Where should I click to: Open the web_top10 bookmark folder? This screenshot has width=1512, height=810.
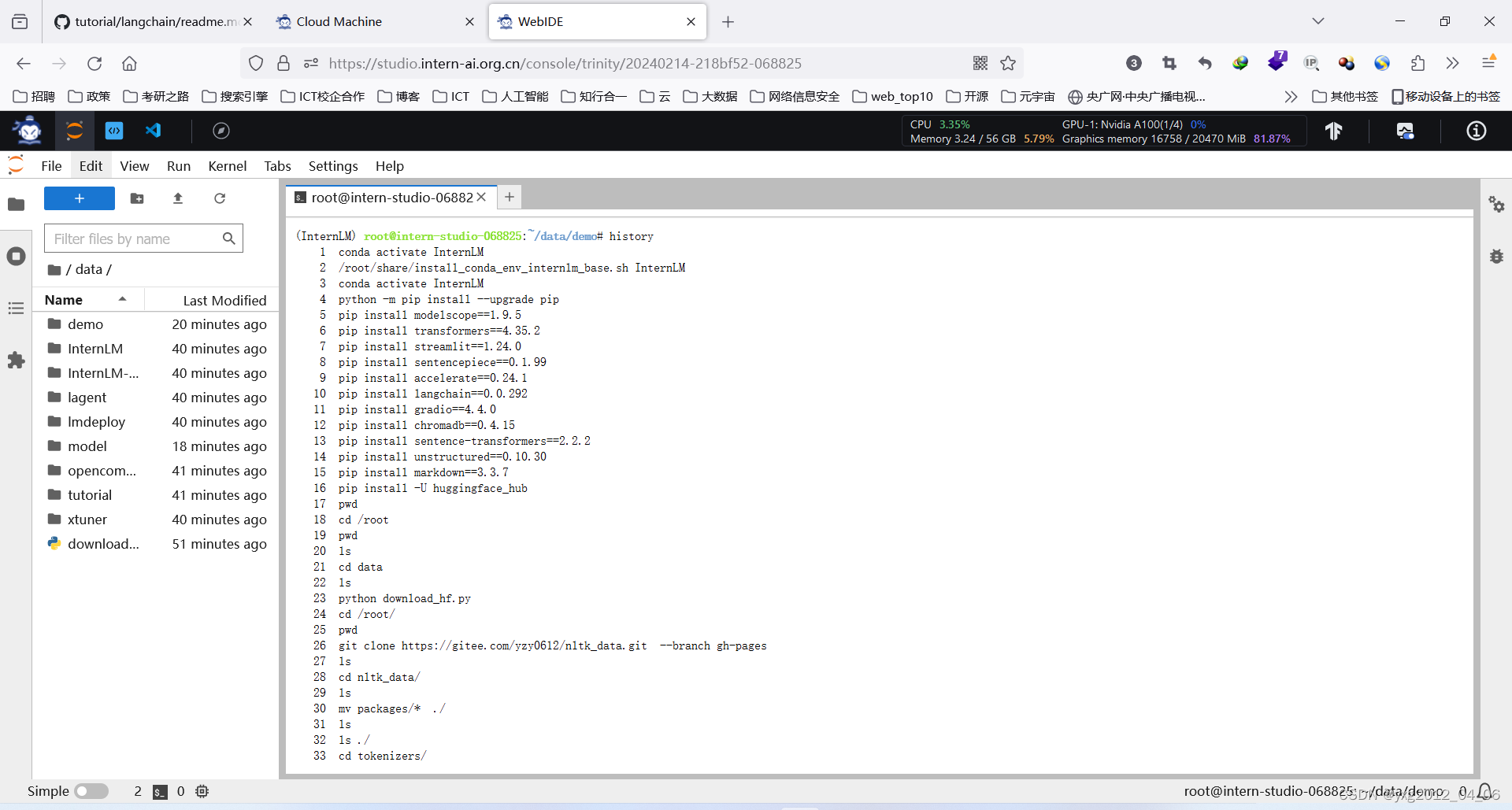[x=893, y=97]
